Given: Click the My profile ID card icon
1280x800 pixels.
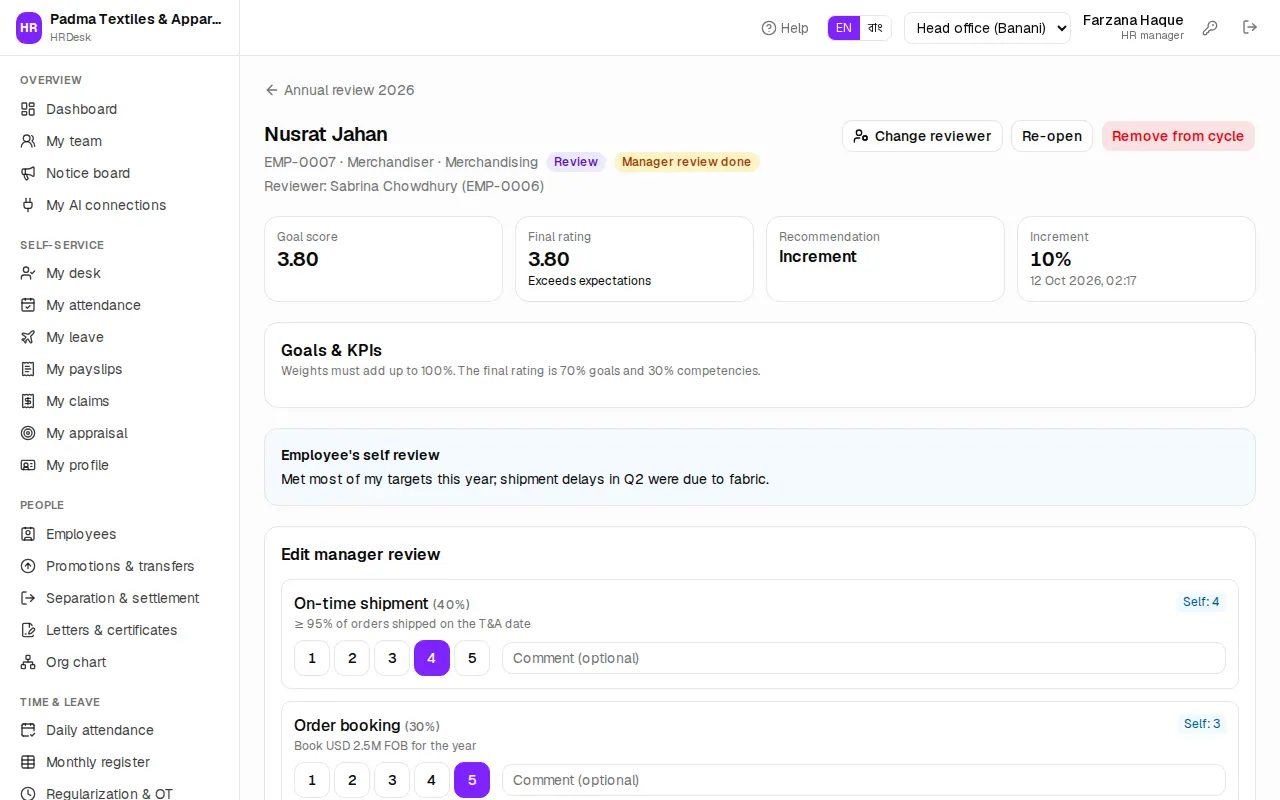Looking at the screenshot, I should [28, 465].
